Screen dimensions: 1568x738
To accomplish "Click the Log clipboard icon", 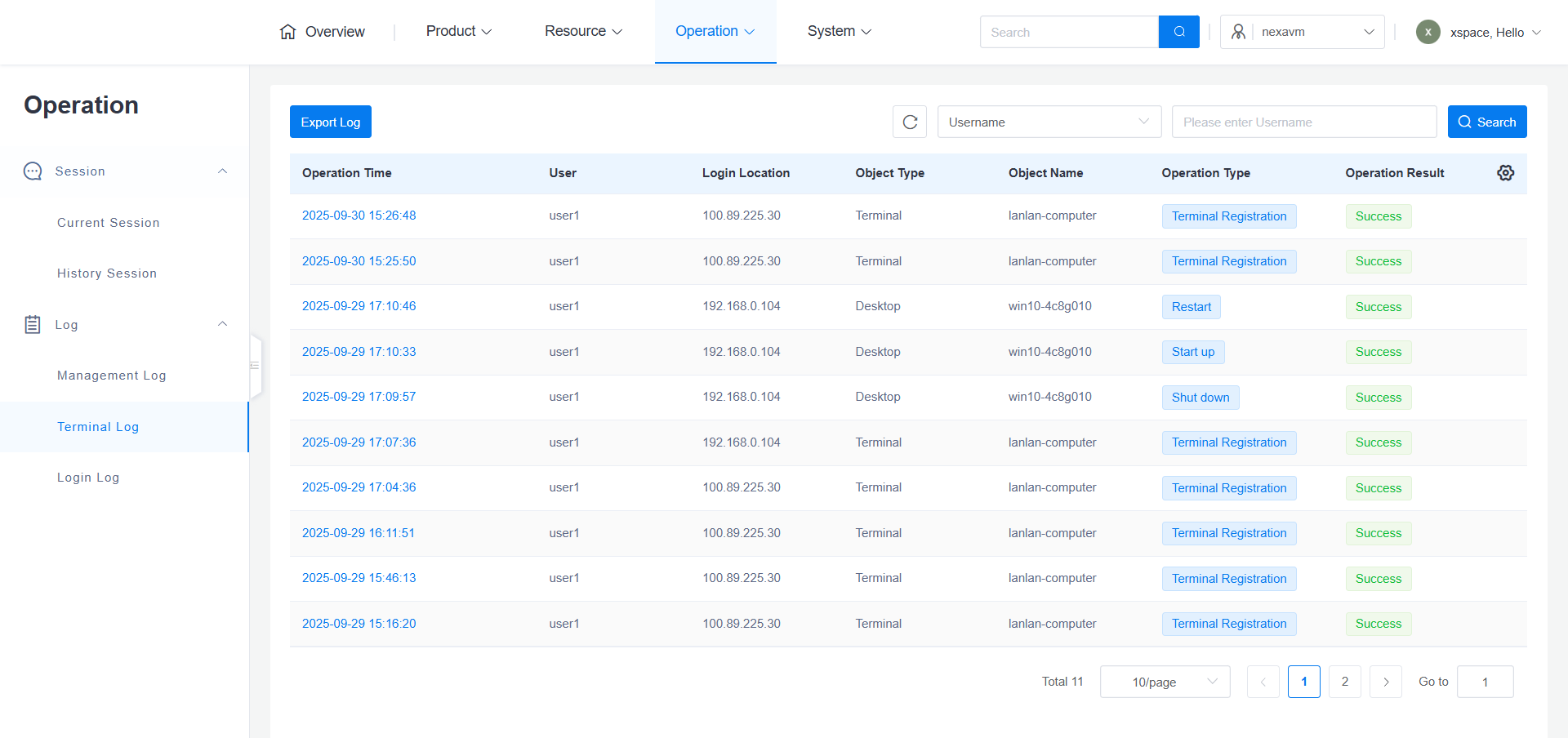I will 33,325.
